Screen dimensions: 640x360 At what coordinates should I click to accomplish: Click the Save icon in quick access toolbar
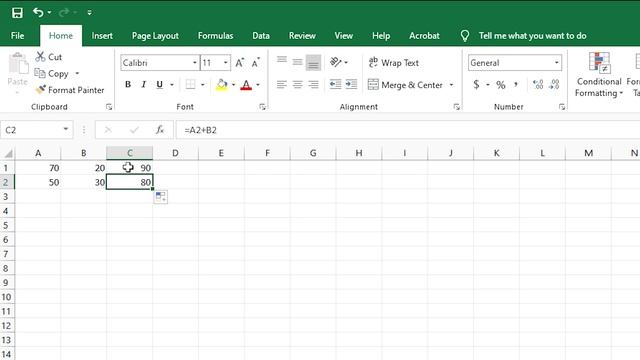[x=17, y=13]
